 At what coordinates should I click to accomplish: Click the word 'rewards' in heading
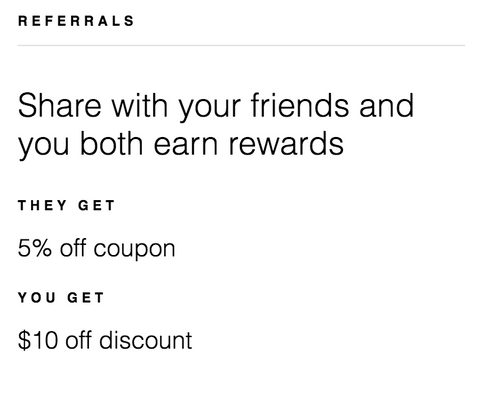point(286,144)
